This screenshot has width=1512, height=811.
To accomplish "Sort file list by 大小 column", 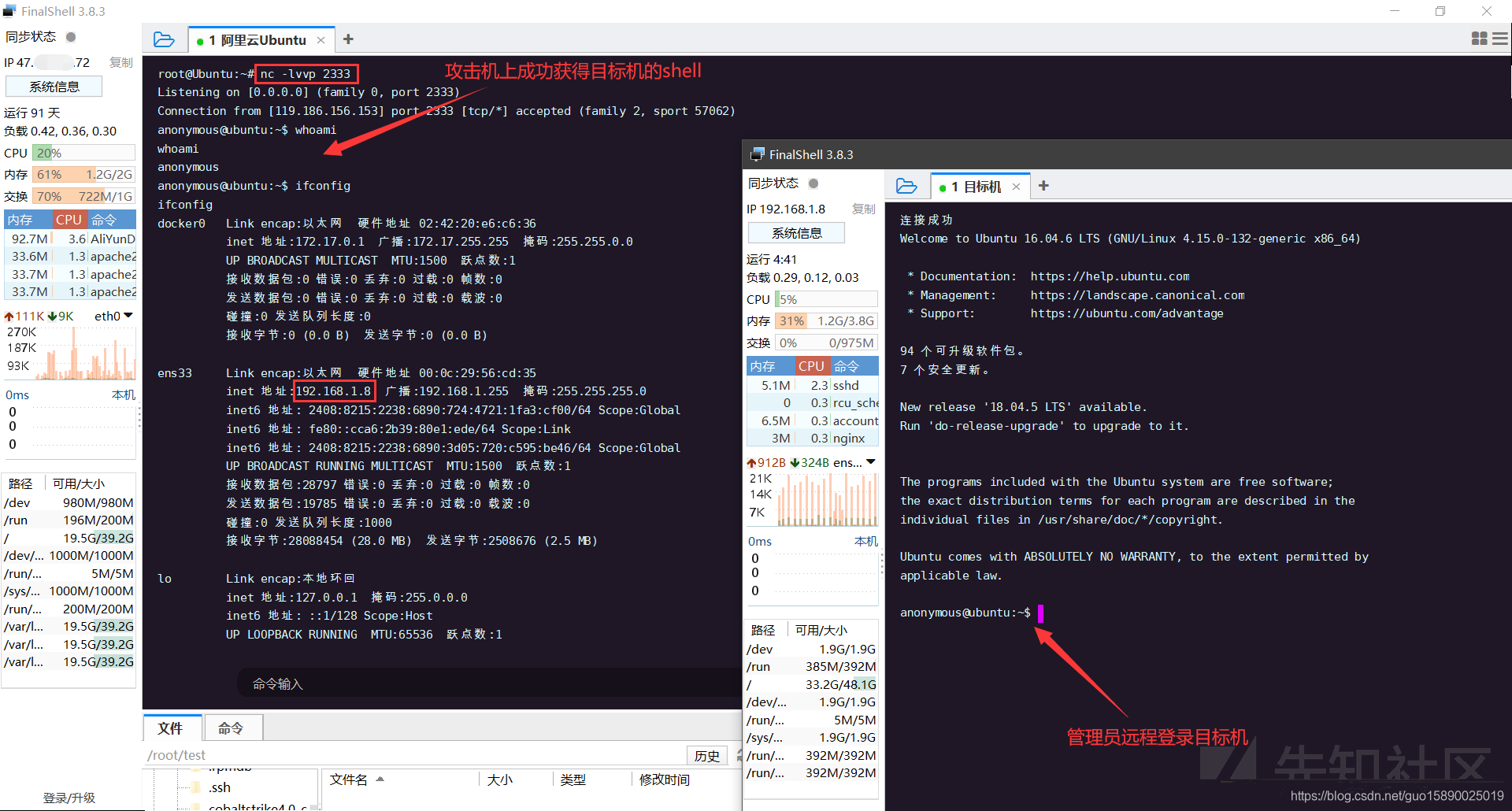I will coord(516,780).
